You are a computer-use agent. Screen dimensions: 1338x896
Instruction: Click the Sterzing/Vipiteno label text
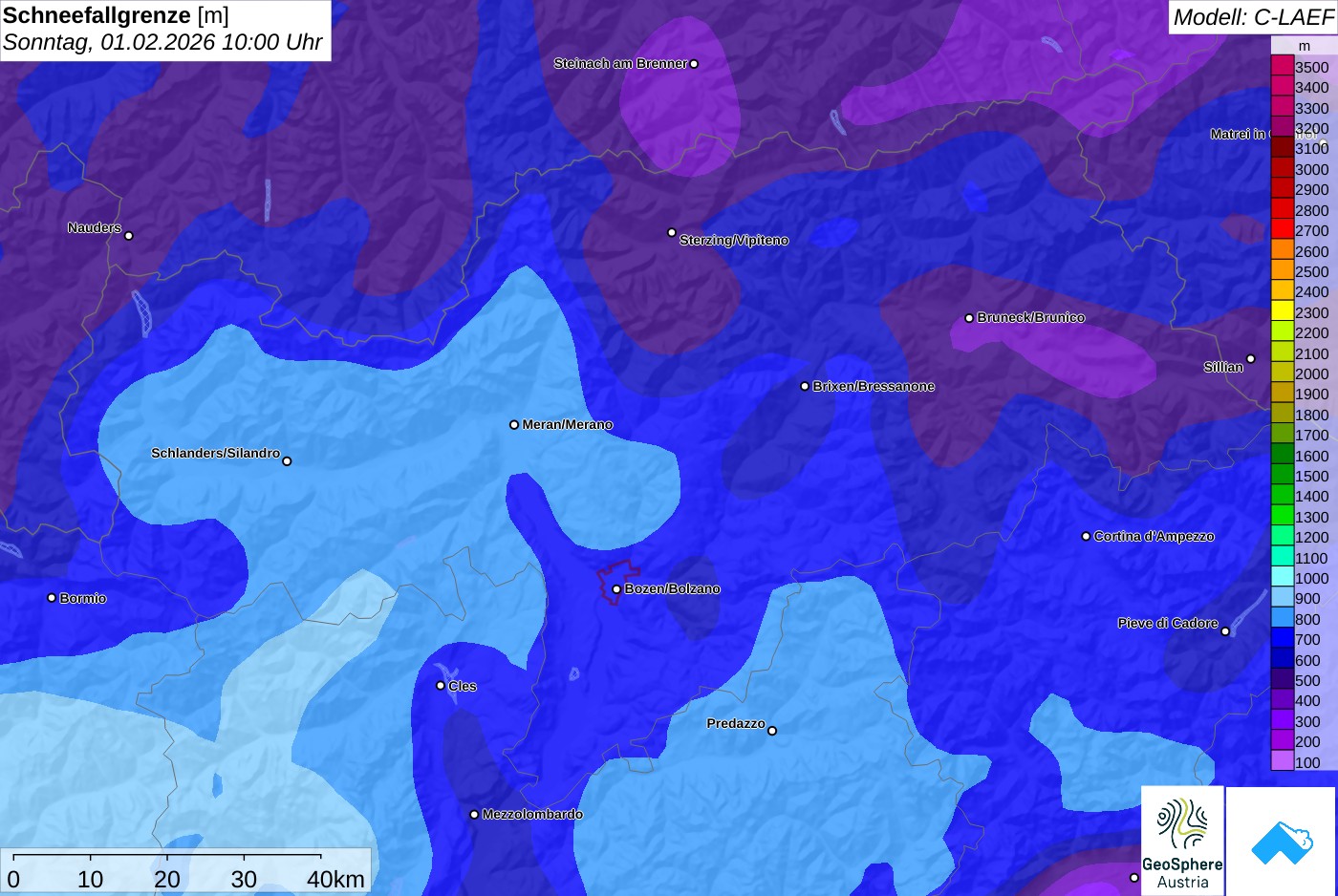[734, 241]
